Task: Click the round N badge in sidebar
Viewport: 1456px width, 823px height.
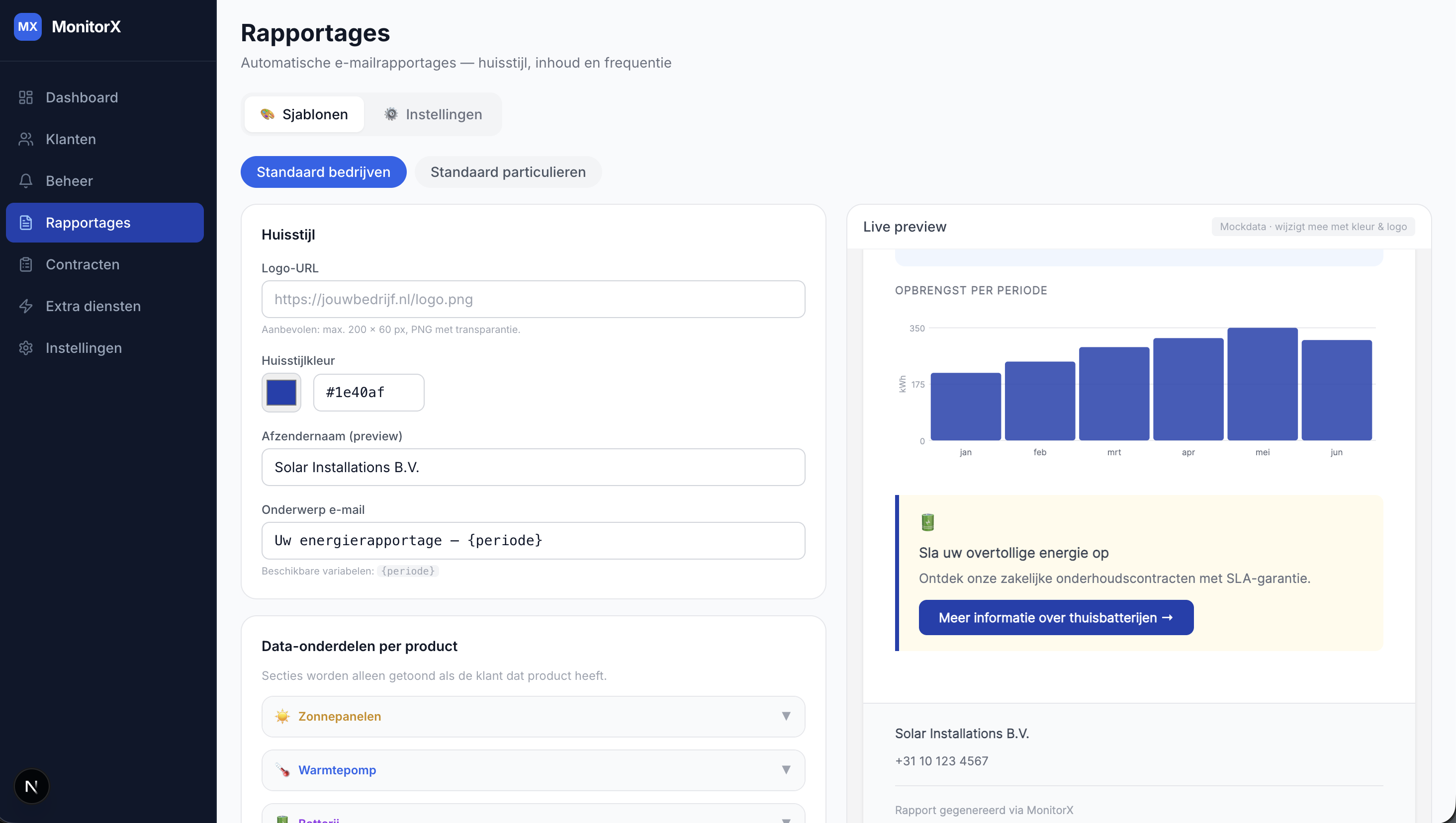Action: coord(32,786)
